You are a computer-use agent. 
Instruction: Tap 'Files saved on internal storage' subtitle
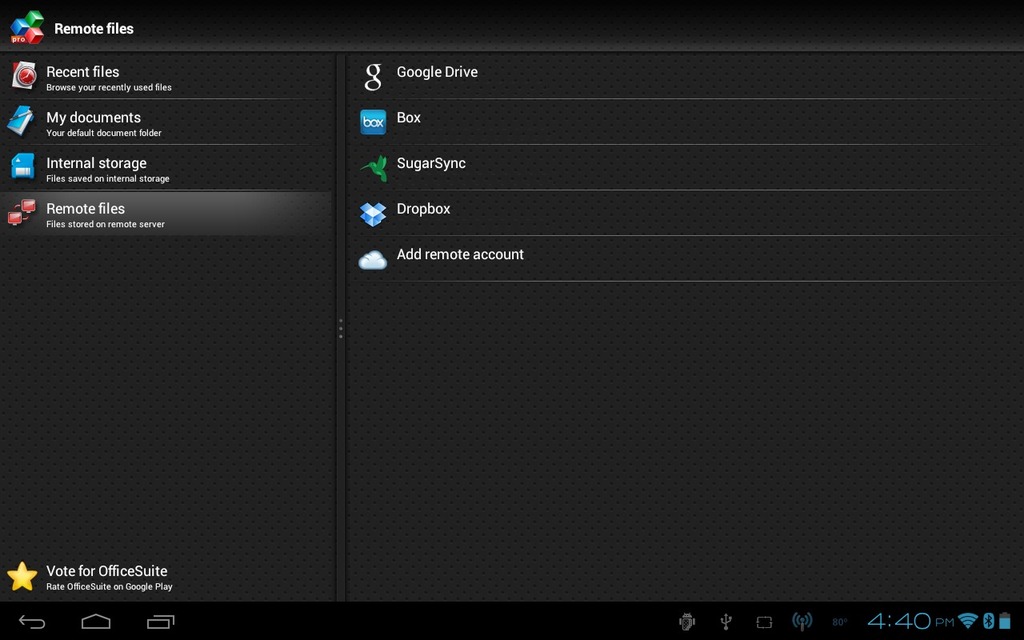point(108,179)
